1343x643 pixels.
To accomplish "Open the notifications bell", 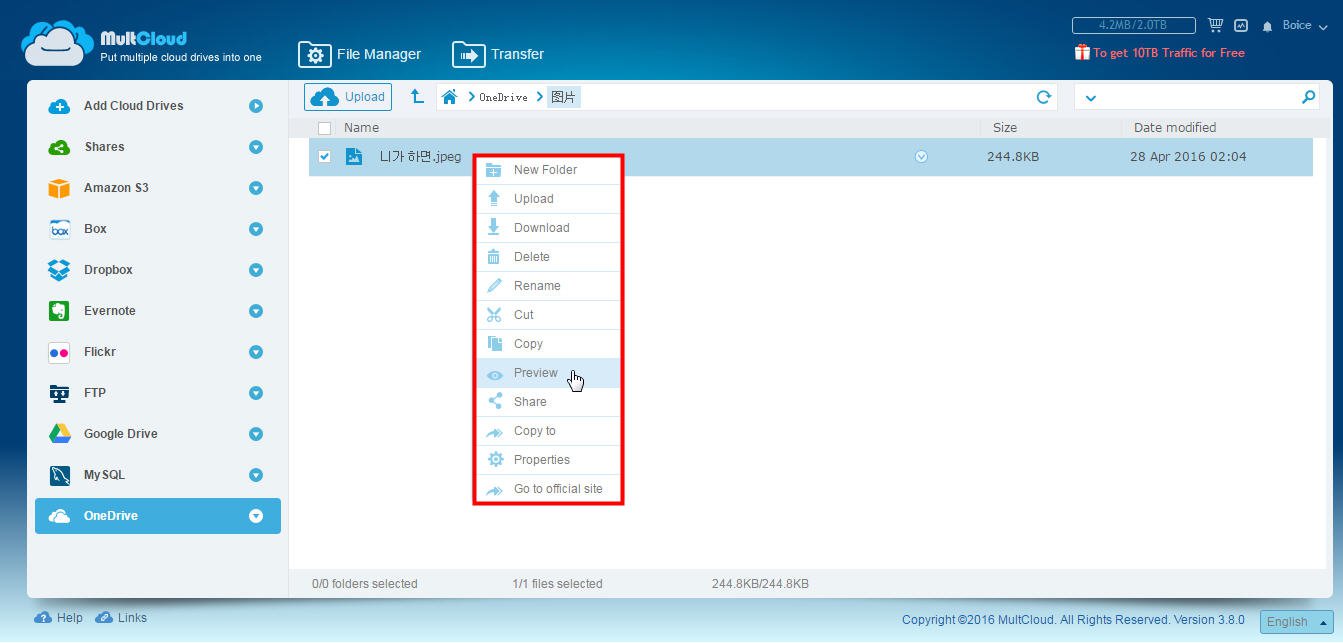I will pos(1267,26).
